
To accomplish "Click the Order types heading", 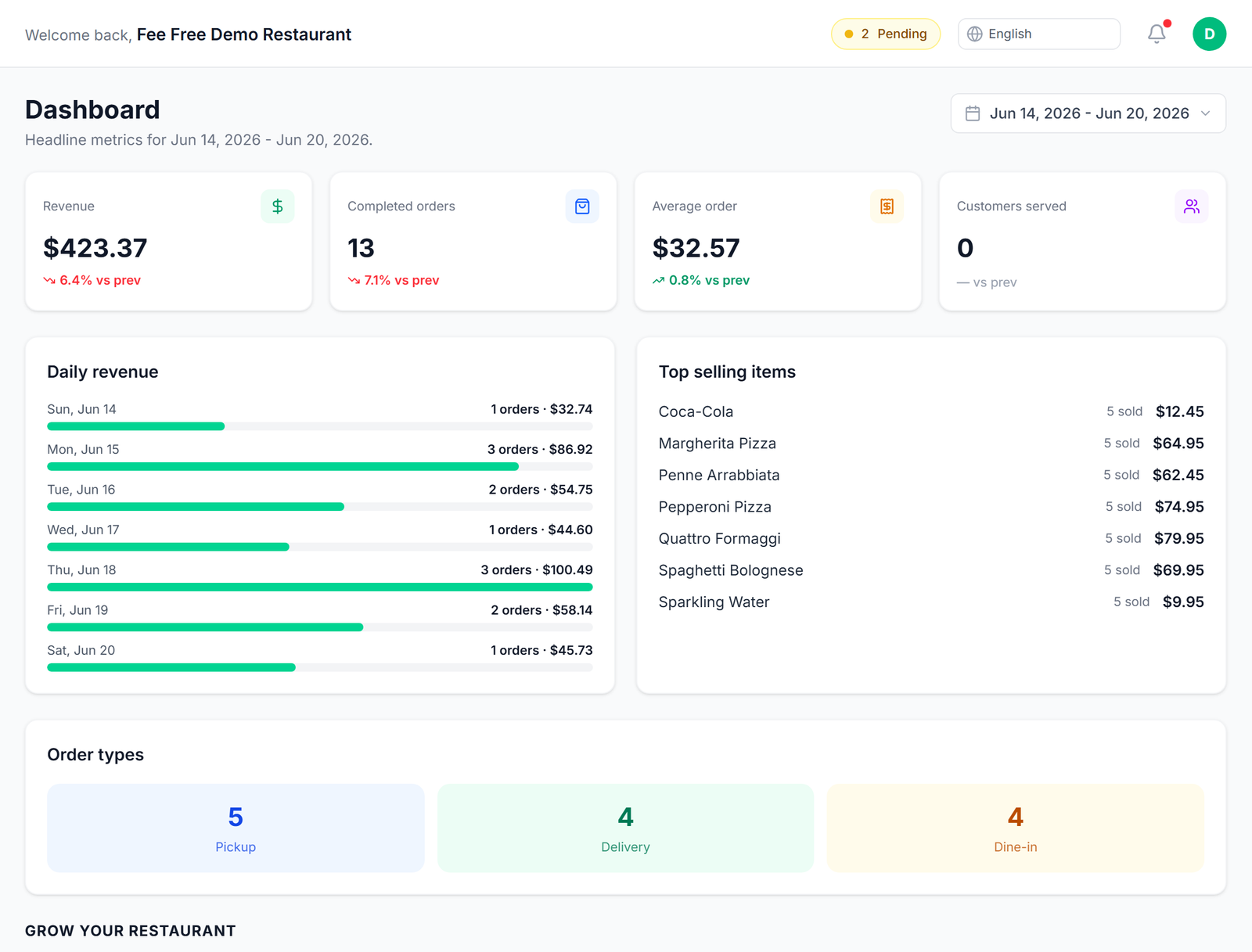I will coord(95,755).
